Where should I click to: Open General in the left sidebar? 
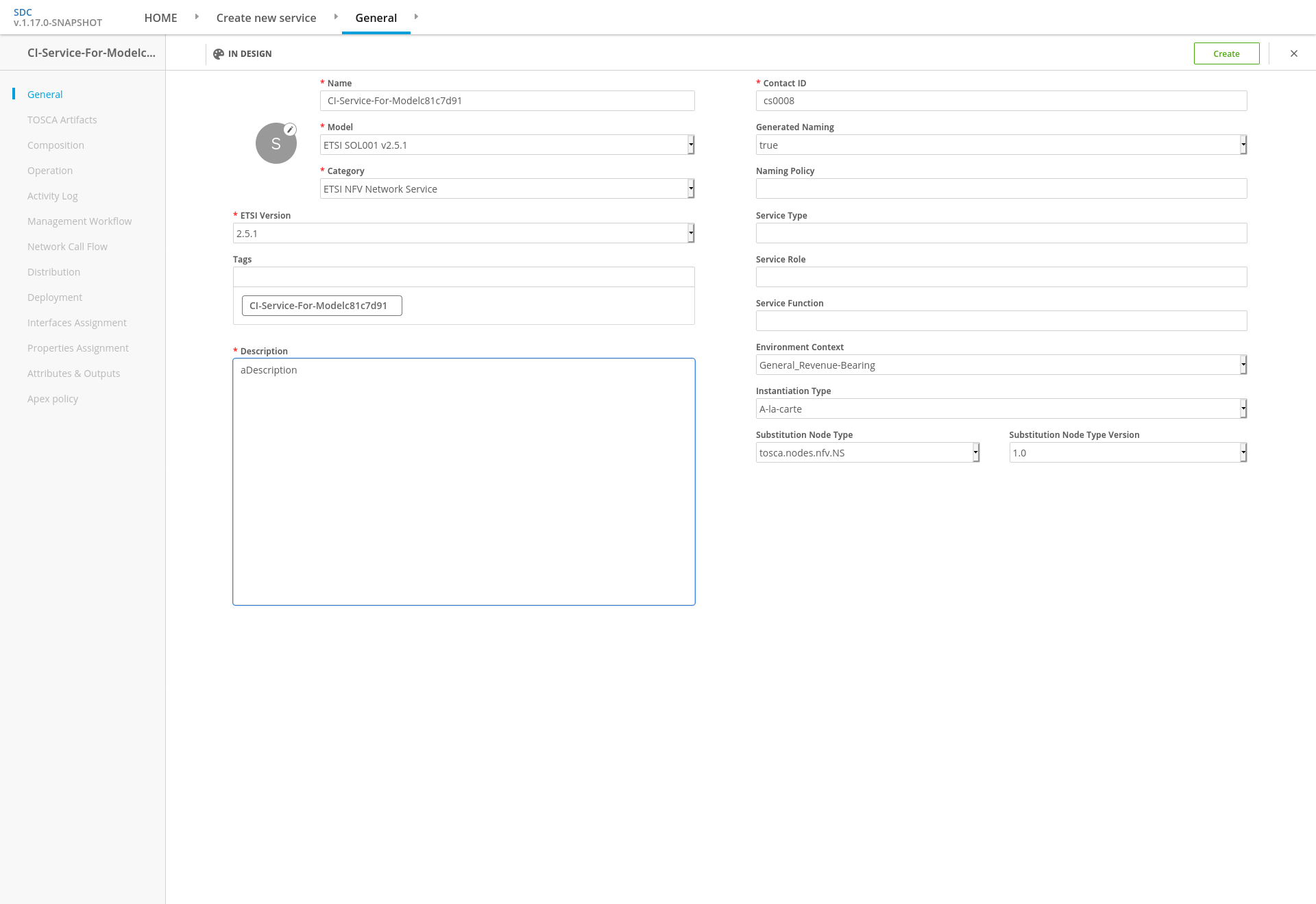pos(45,95)
